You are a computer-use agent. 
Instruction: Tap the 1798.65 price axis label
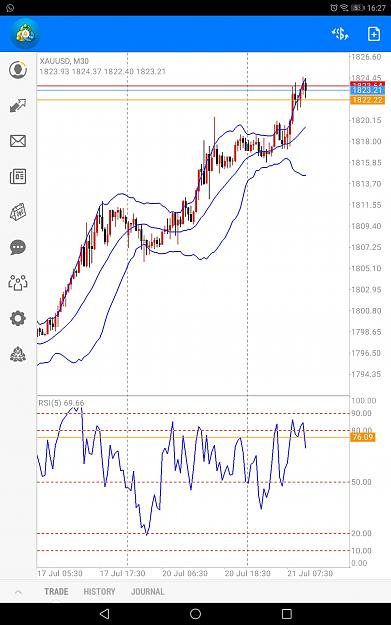pyautogui.click(x=366, y=332)
